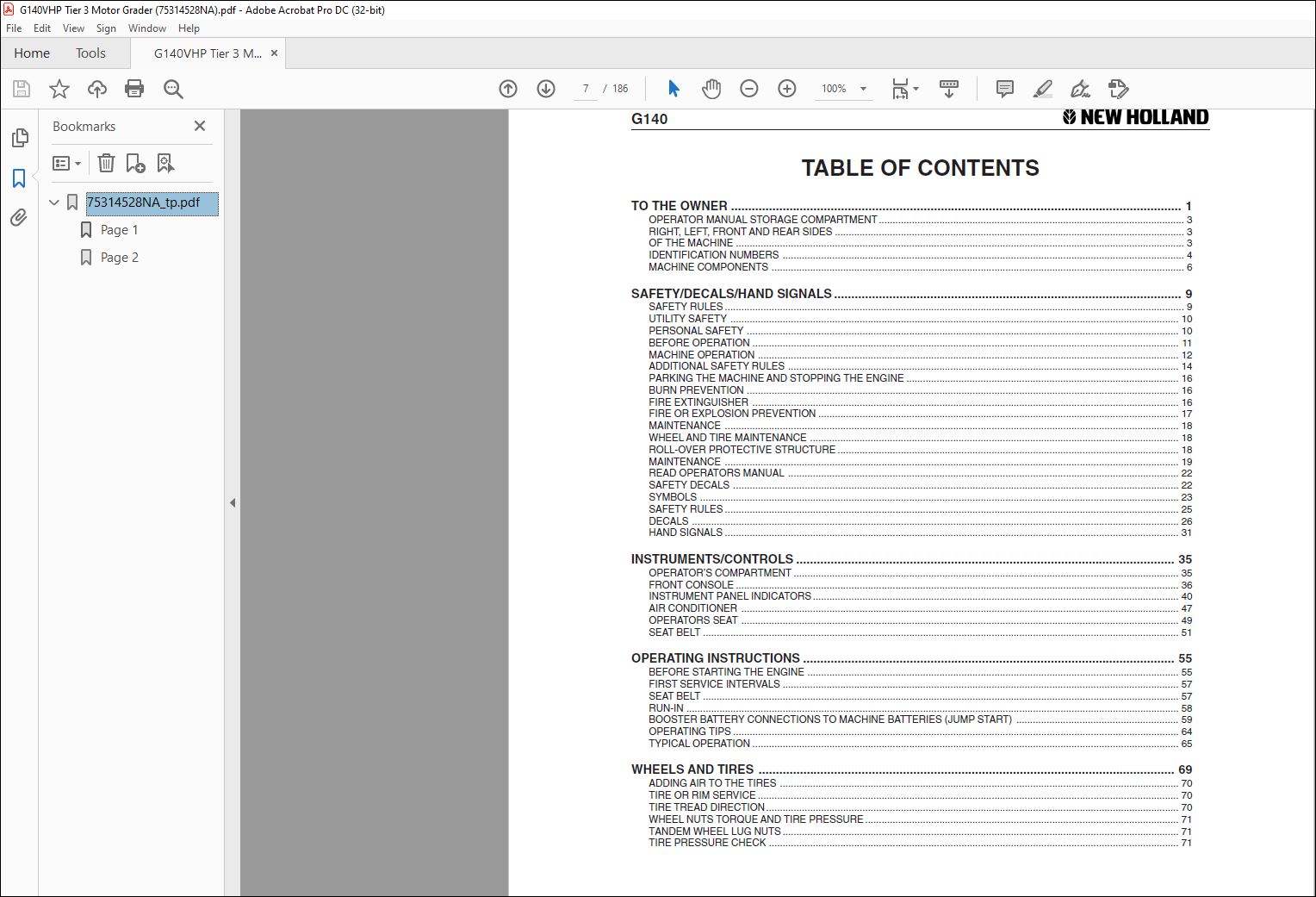The width and height of the screenshot is (1316, 897).
Task: Click the SAFETY/DECALS/HAND SIGNALS heading
Action: [731, 294]
